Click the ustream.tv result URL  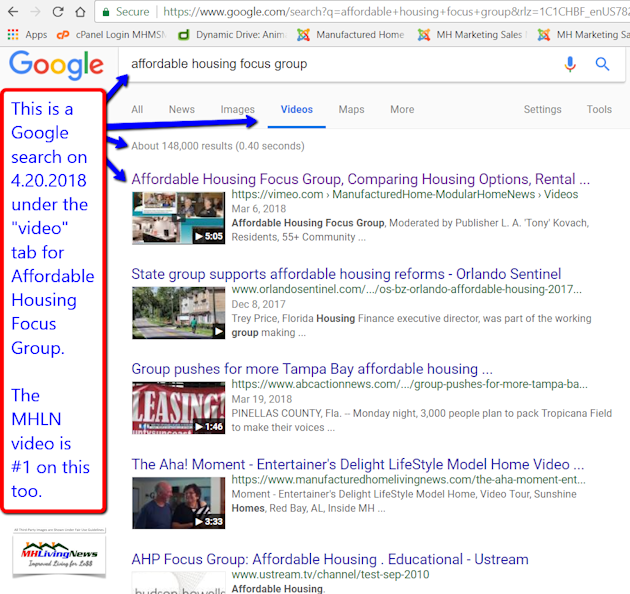pos(330,574)
